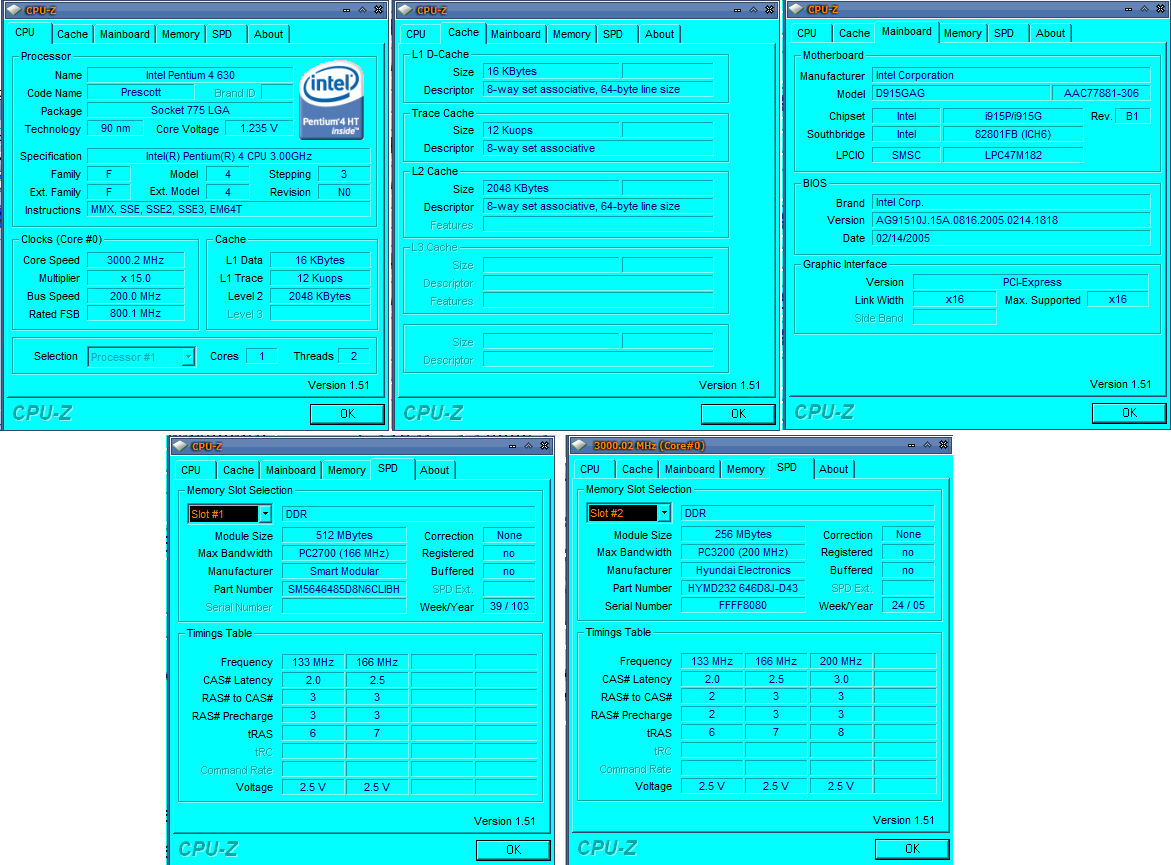Open window menu icon of Mainboard tab window

[796, 9]
